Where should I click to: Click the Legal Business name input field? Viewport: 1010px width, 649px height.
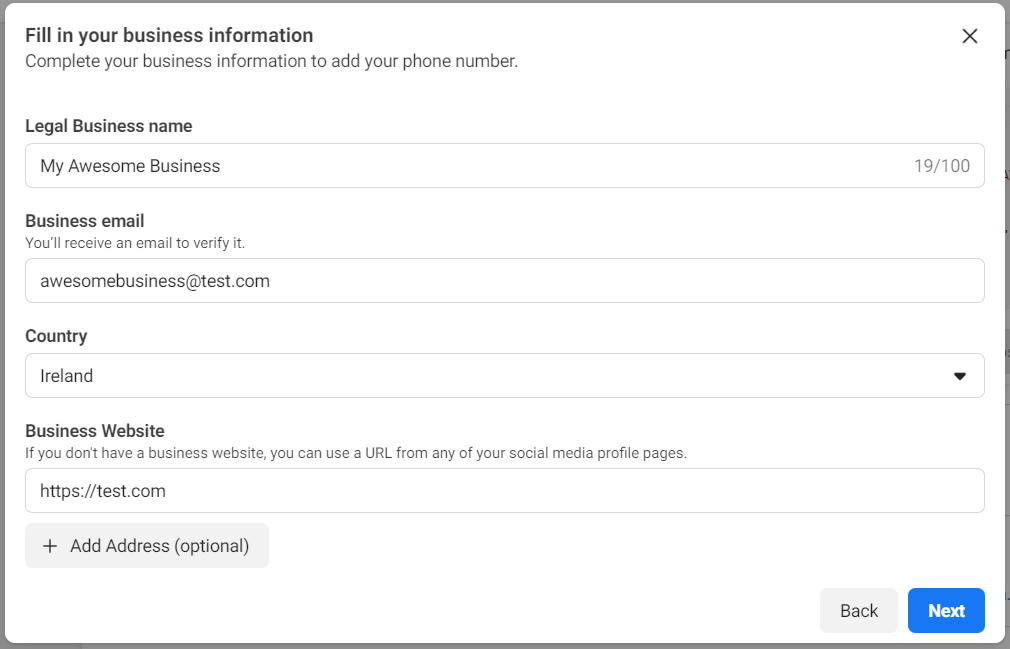pos(460,166)
